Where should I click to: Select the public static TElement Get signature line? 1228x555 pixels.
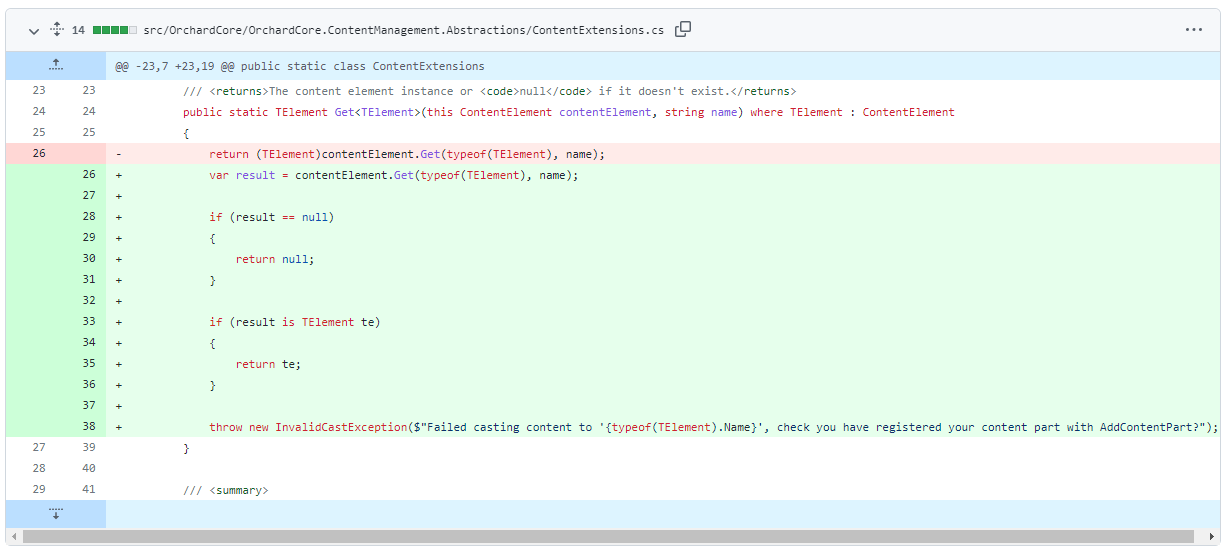[x=569, y=112]
